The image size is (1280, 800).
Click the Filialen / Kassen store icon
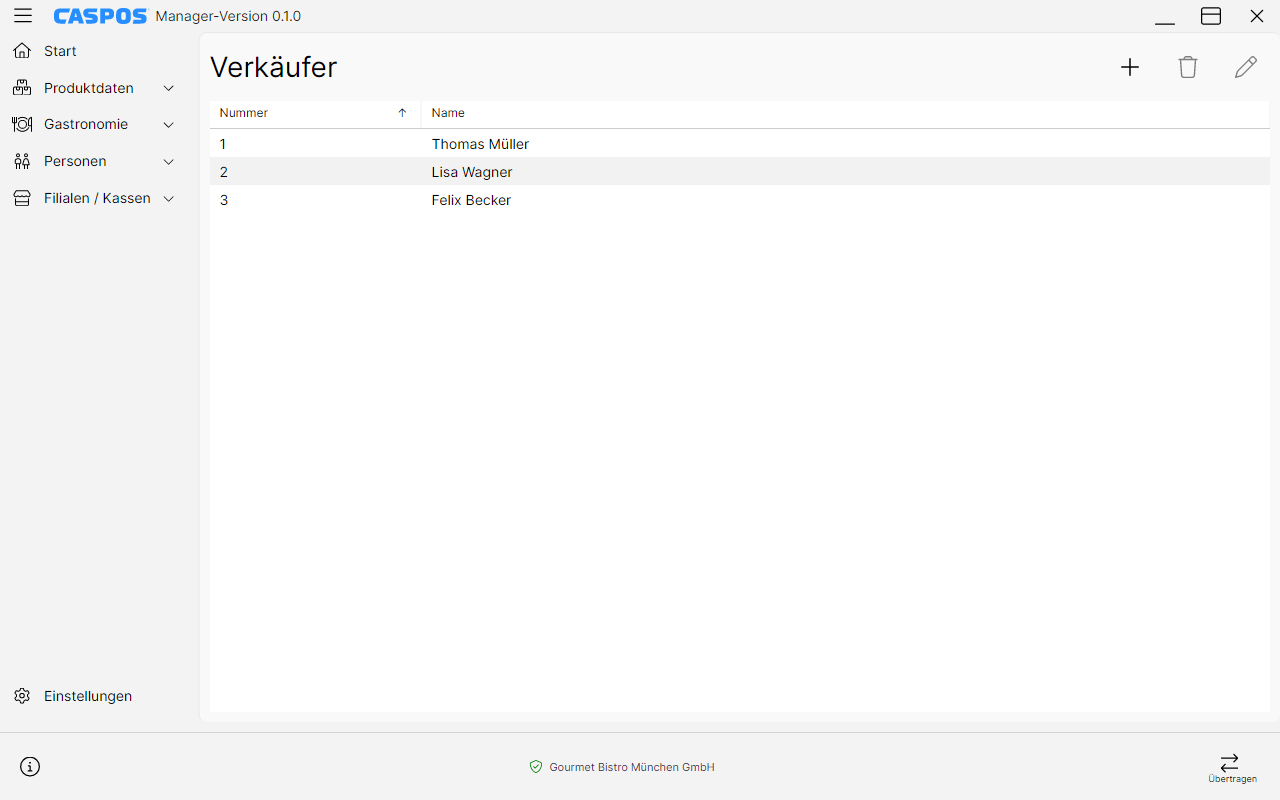(x=22, y=198)
